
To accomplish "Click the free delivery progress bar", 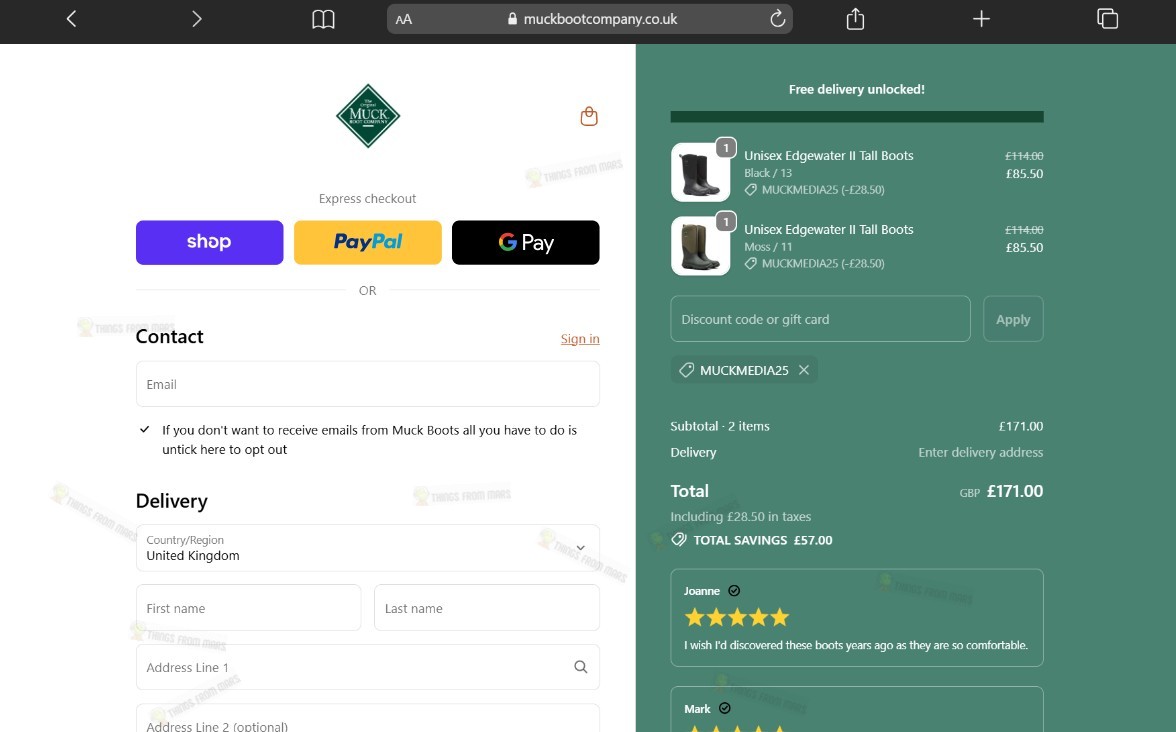I will pos(856,117).
